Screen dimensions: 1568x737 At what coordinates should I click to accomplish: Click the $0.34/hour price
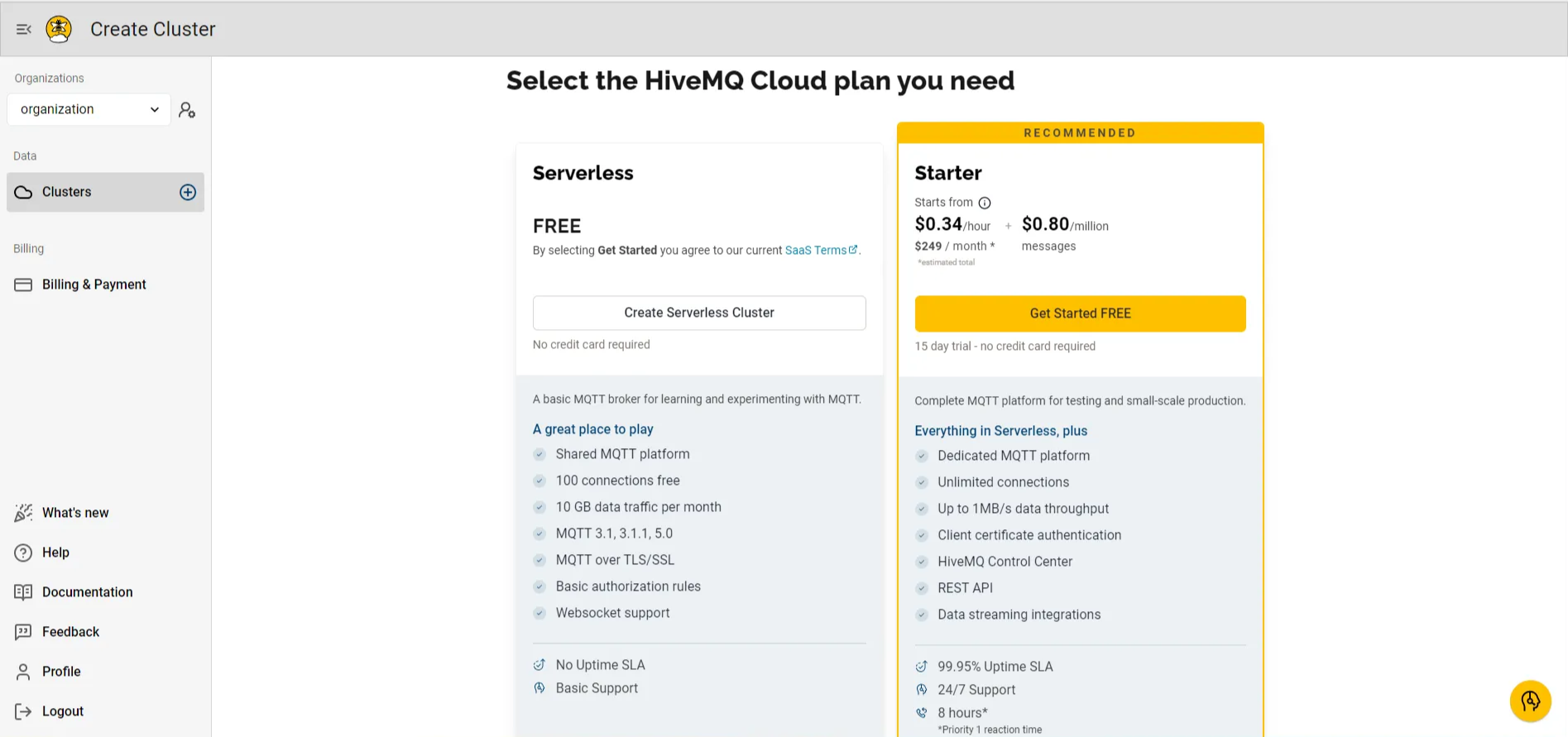click(x=952, y=224)
